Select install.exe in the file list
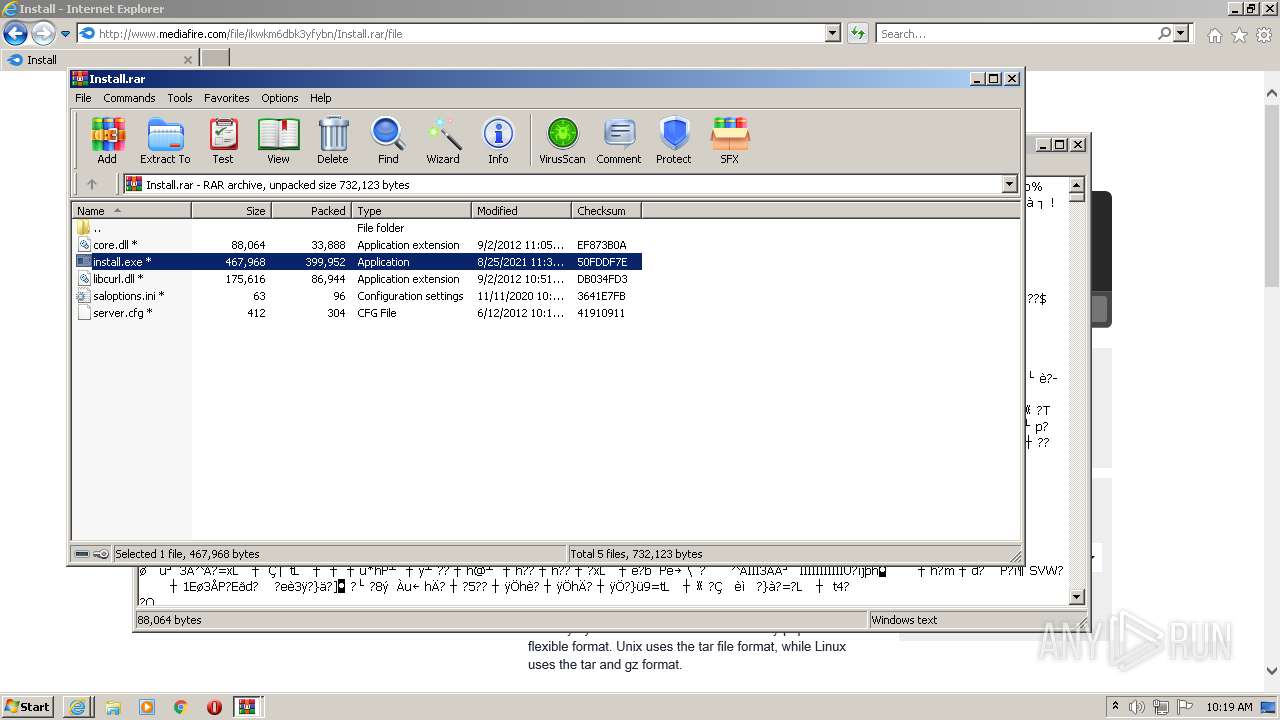The height and width of the screenshot is (720, 1280). point(122,262)
